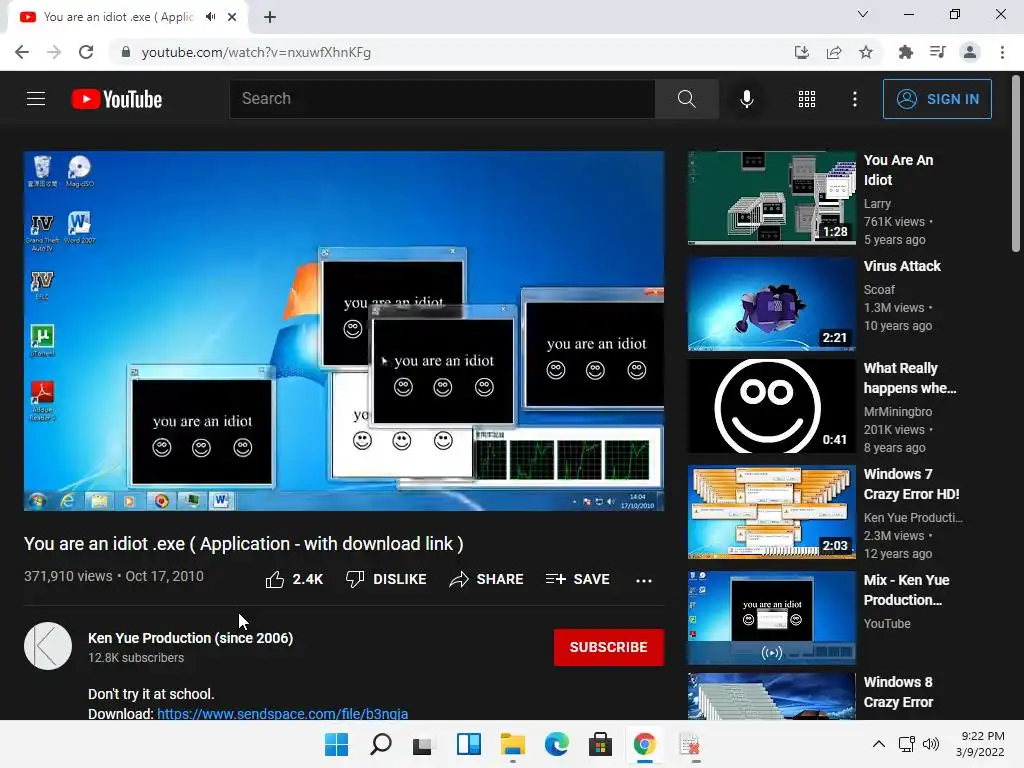Open 'You Are An Idiot' by Larry thumbnail
The image size is (1024, 768).
click(x=771, y=198)
